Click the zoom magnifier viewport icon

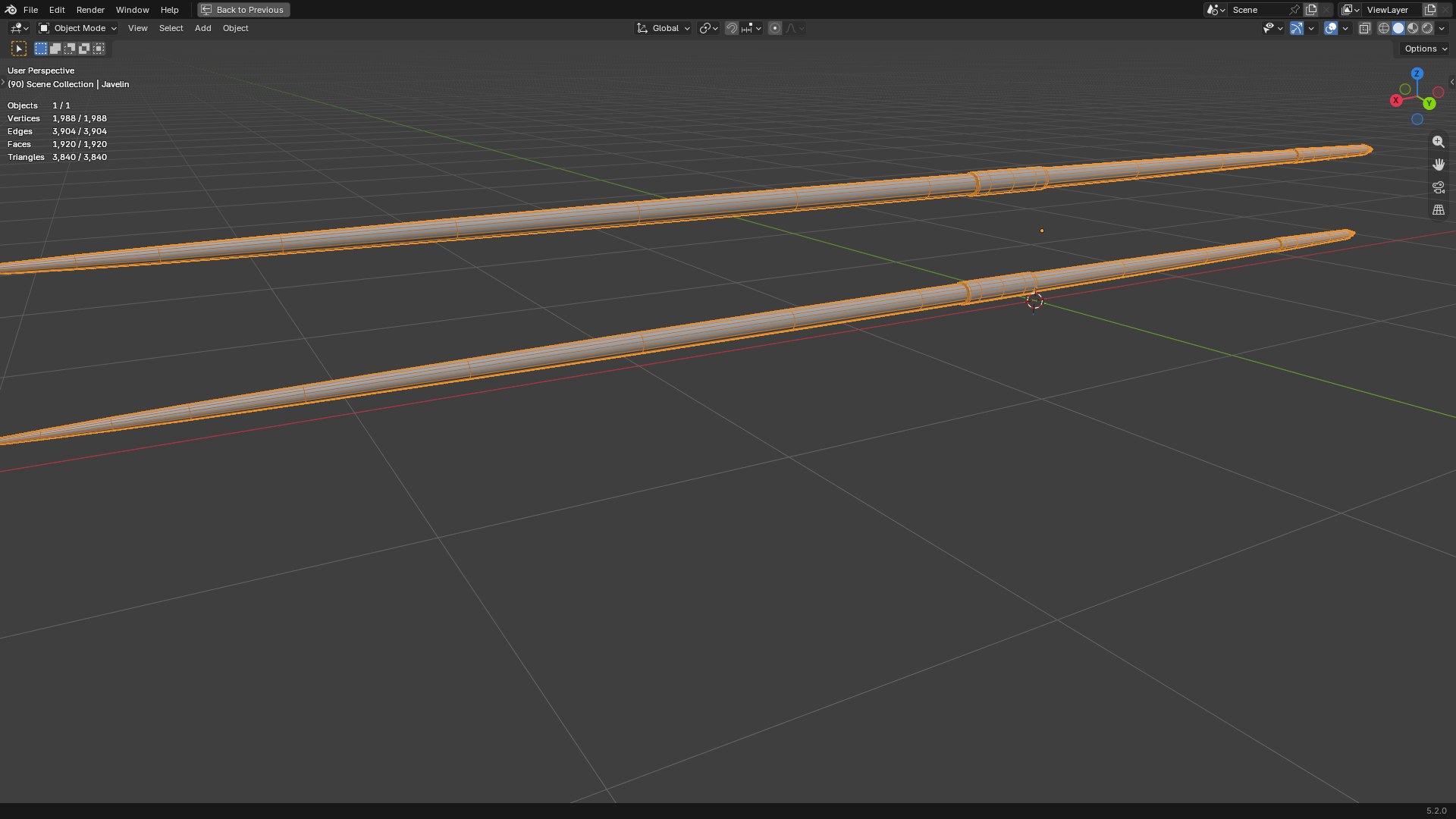[x=1438, y=142]
